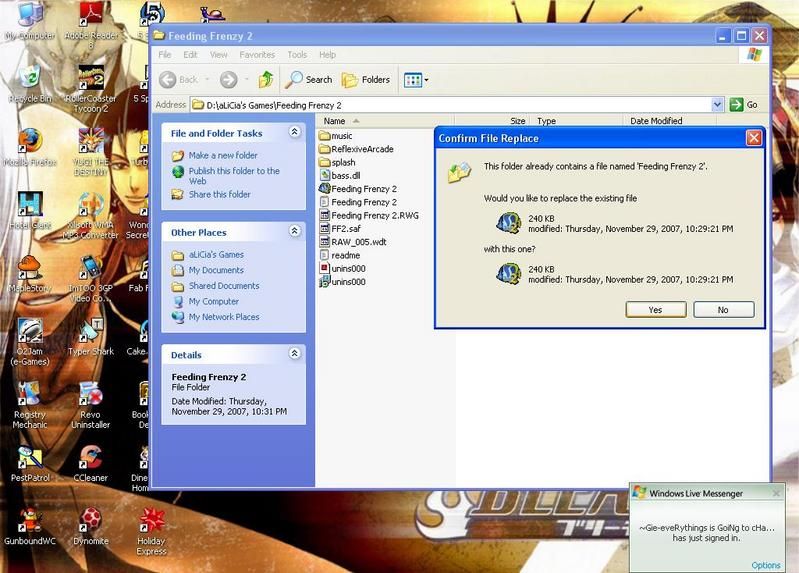This screenshot has width=799, height=573.
Task: Click Options in Messenger notification
Action: pos(765,565)
